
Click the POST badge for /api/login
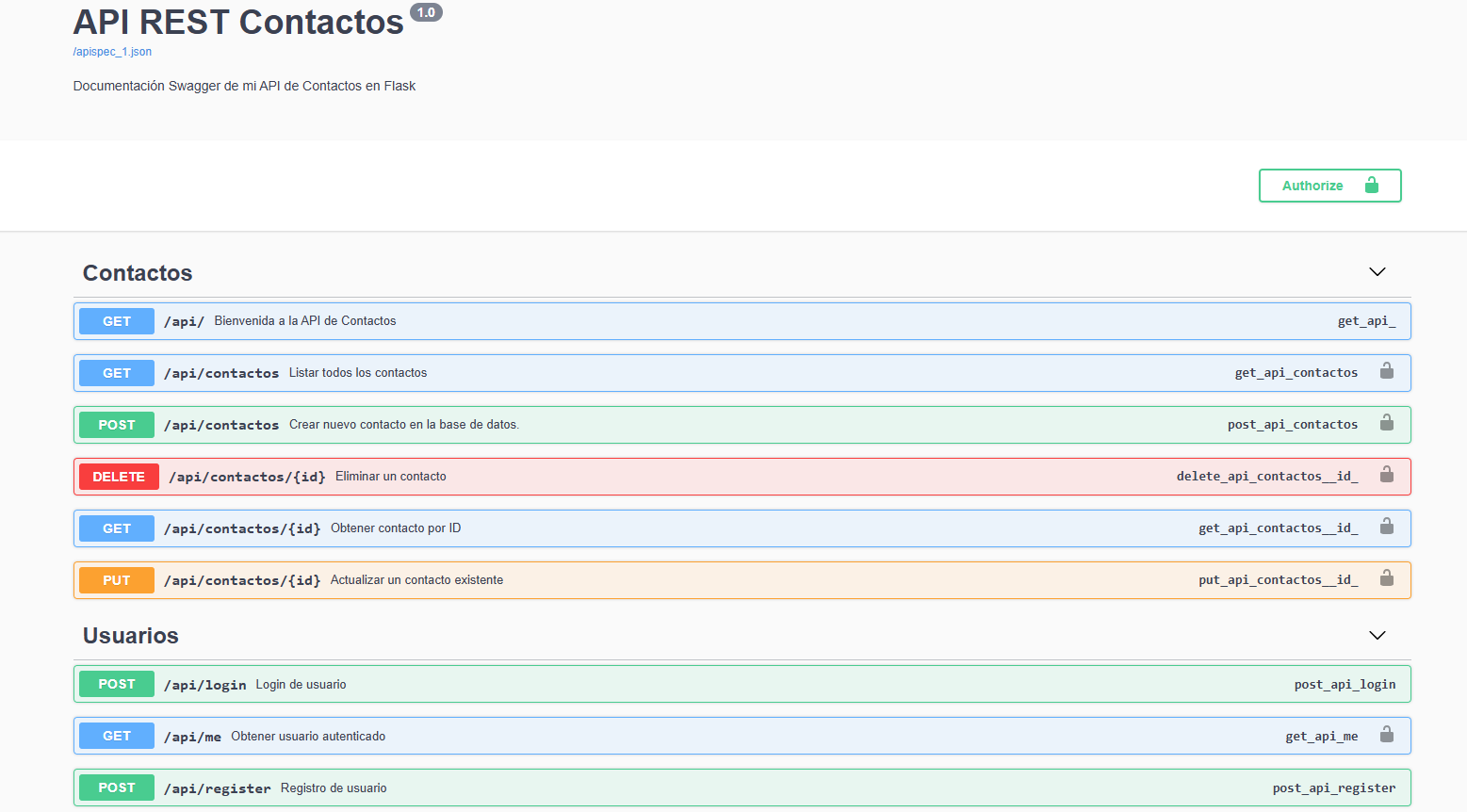pyautogui.click(x=117, y=684)
